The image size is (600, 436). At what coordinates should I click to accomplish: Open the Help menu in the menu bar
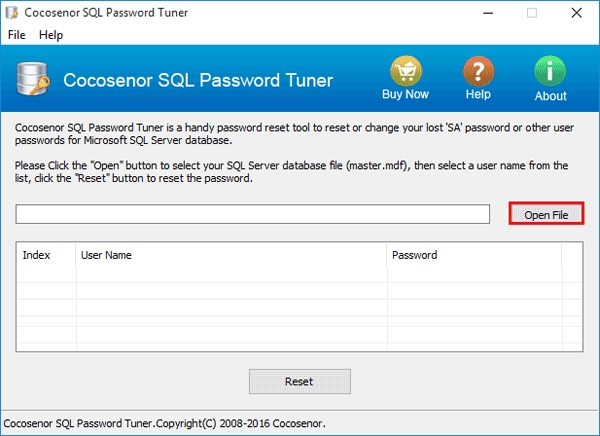[51, 35]
